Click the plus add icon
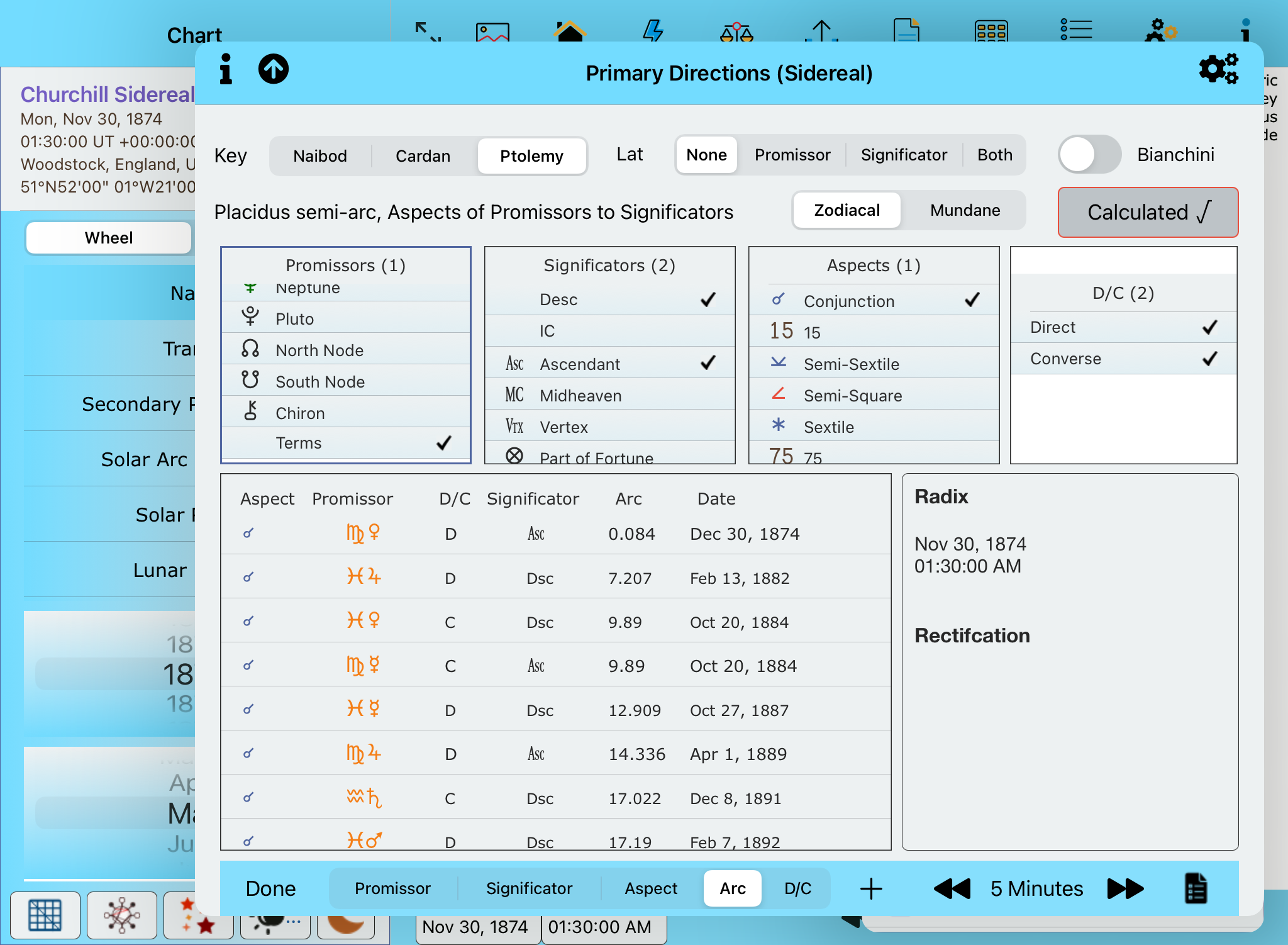 pyautogui.click(x=871, y=888)
